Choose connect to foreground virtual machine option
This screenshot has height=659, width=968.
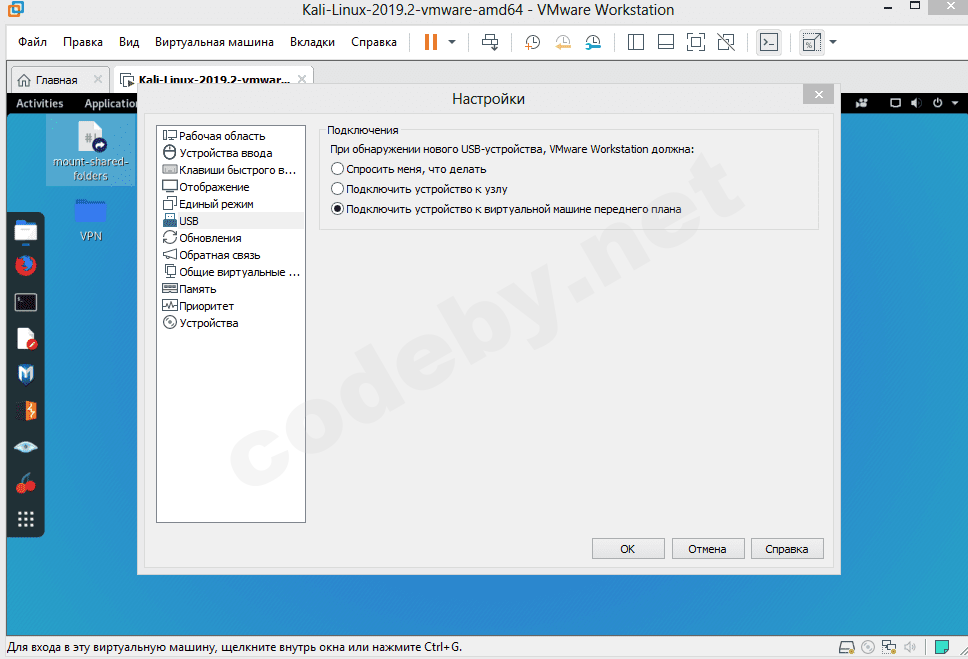tap(337, 209)
